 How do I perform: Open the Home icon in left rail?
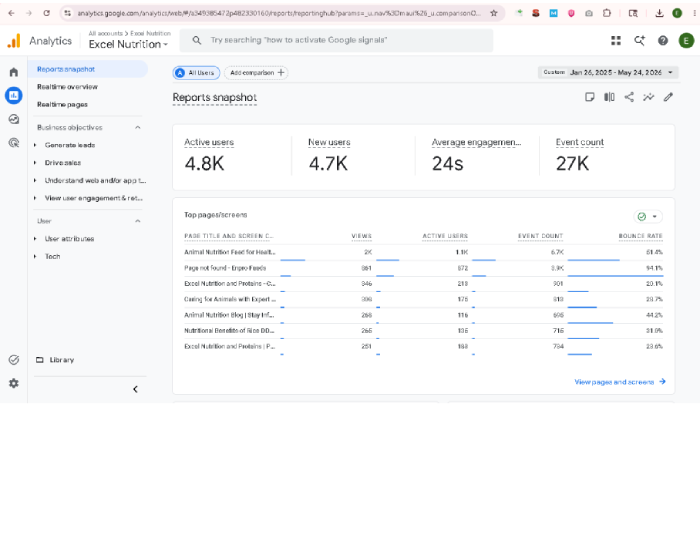(x=14, y=72)
